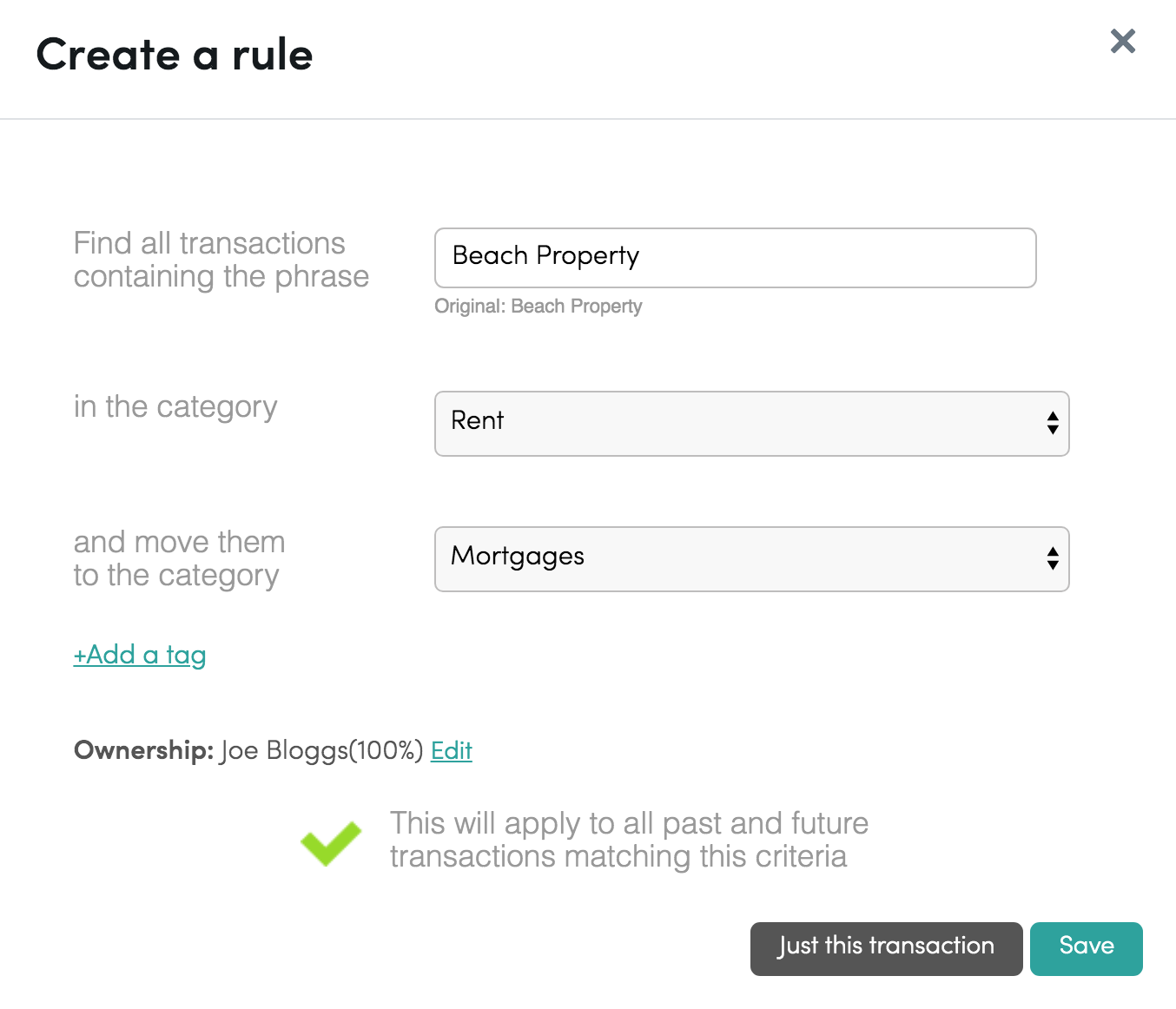Edit the ownership for Joe Bloggs
This screenshot has width=1176, height=1009.
tap(452, 750)
